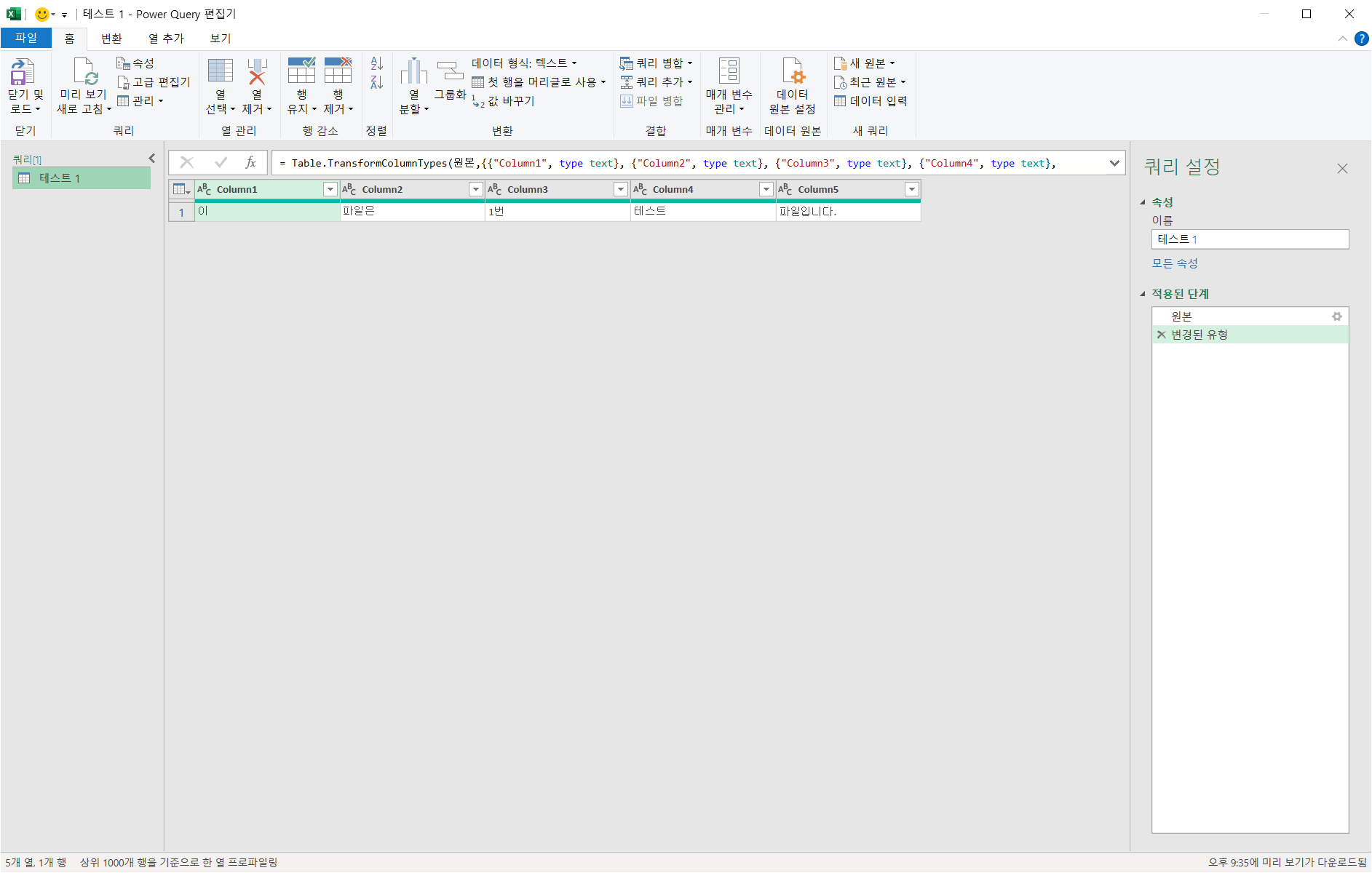Open Column5 filter dropdown

click(x=912, y=189)
